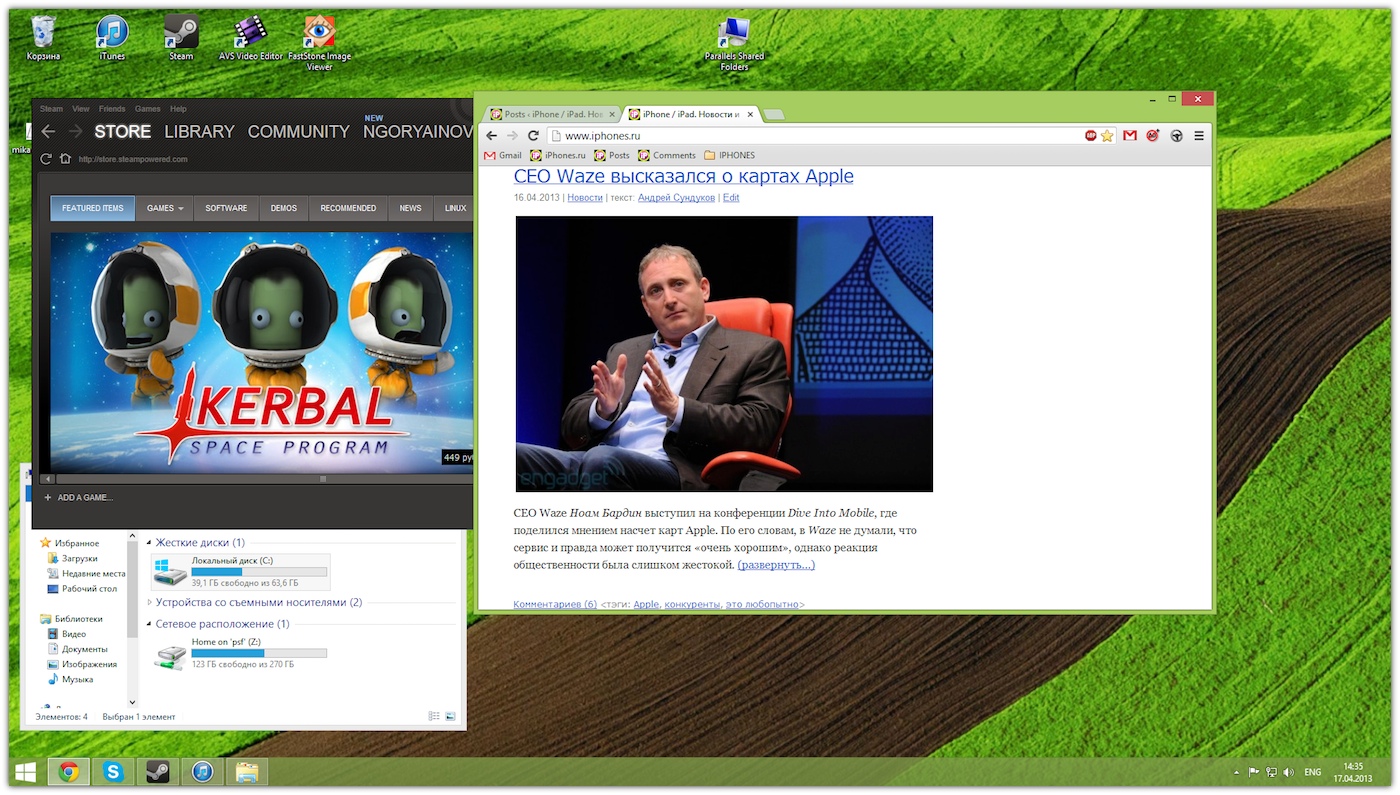Screen dimensions: 1400x795
Task: Select the News tab in Steam store
Action: pos(410,208)
